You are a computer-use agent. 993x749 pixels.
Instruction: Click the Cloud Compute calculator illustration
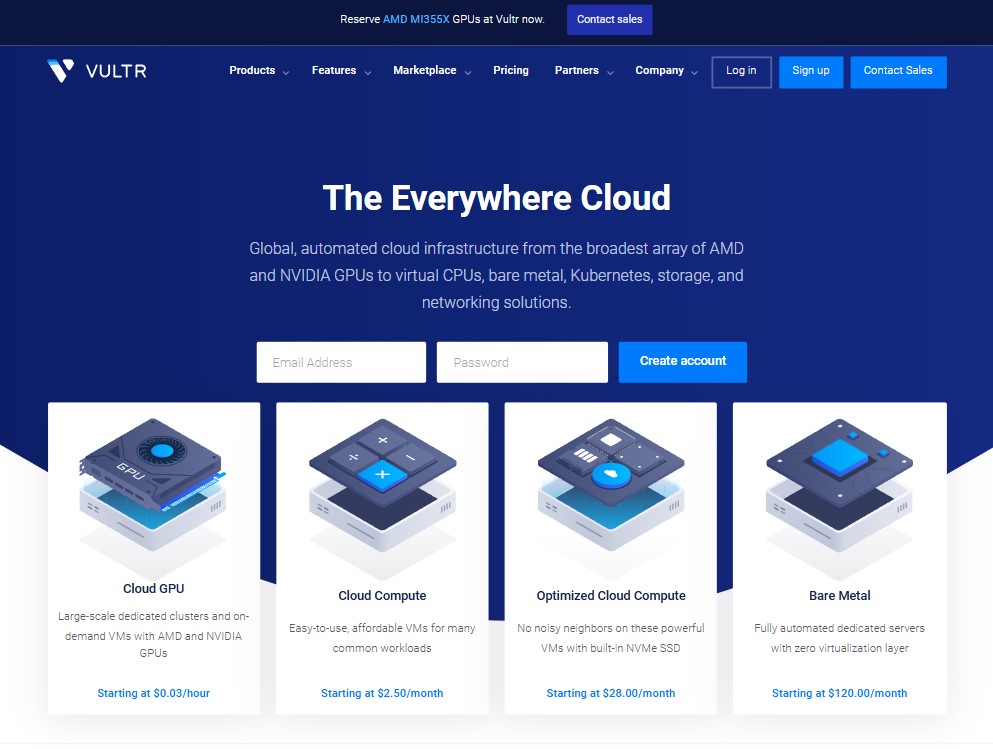pyautogui.click(x=383, y=484)
